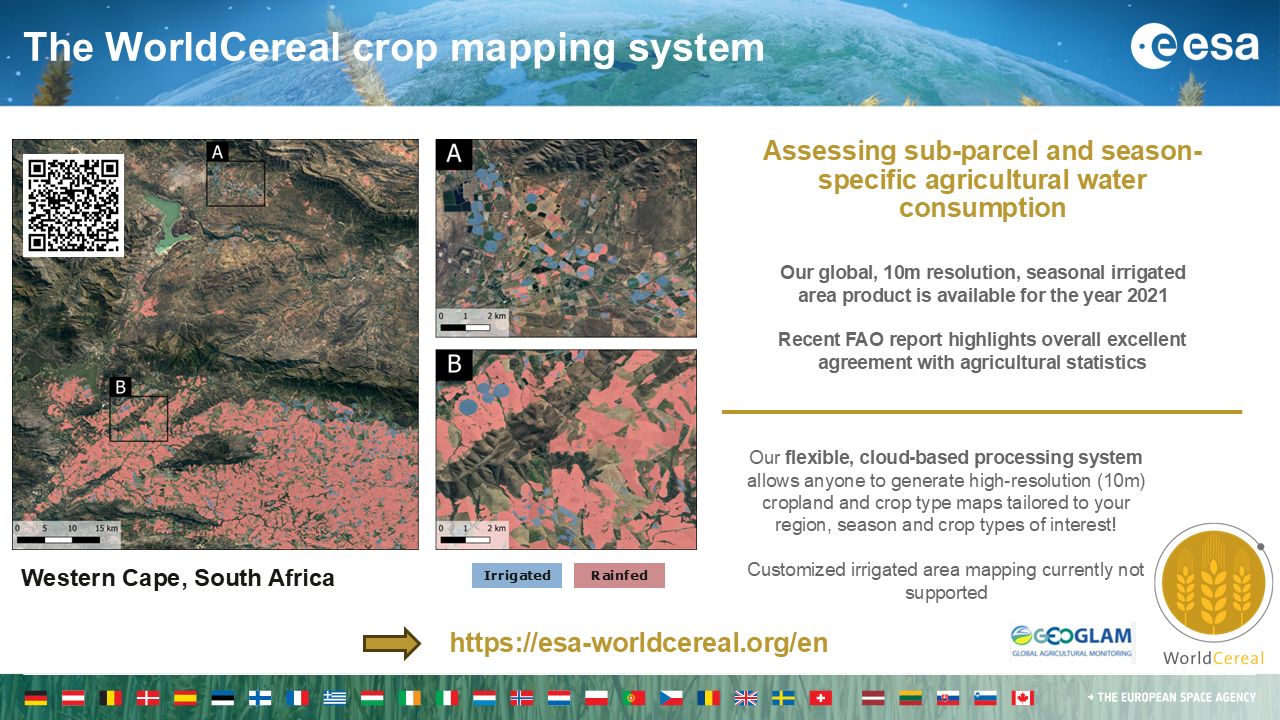
Task: Click the GEOGLAM logo
Action: 1072,642
